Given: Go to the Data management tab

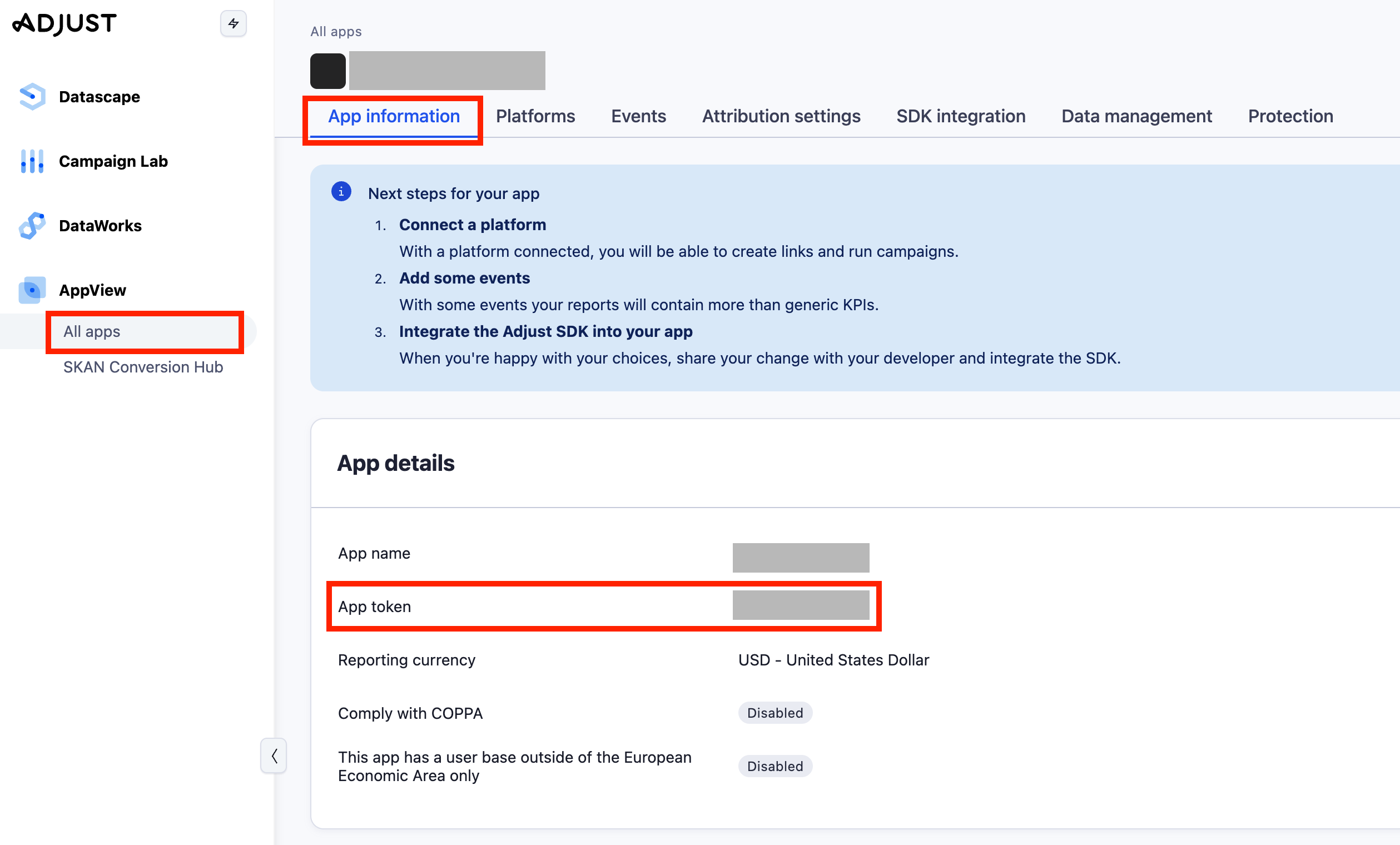Looking at the screenshot, I should [1136, 116].
